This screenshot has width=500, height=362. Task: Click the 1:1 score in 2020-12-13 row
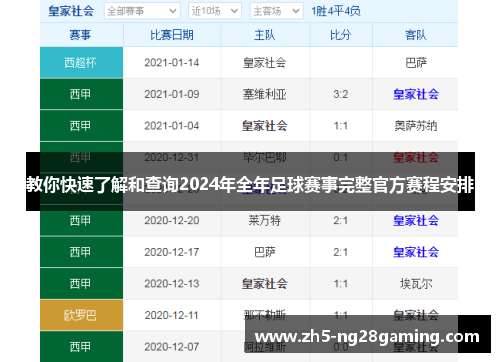click(x=341, y=284)
